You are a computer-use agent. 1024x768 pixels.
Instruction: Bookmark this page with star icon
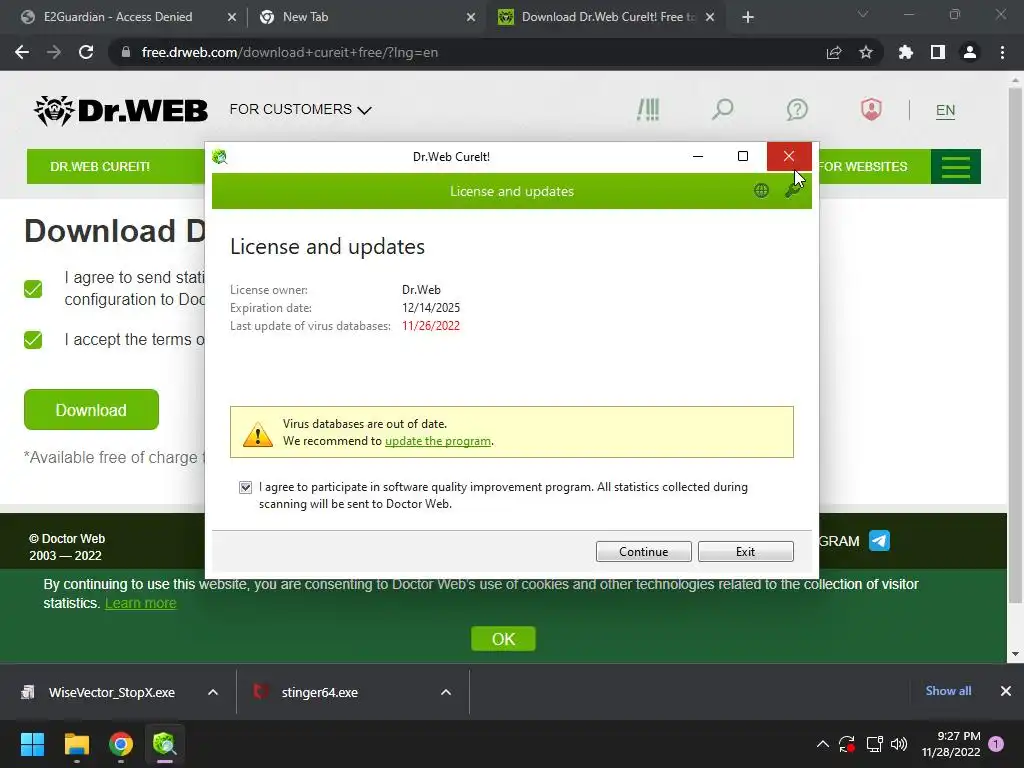point(866,52)
